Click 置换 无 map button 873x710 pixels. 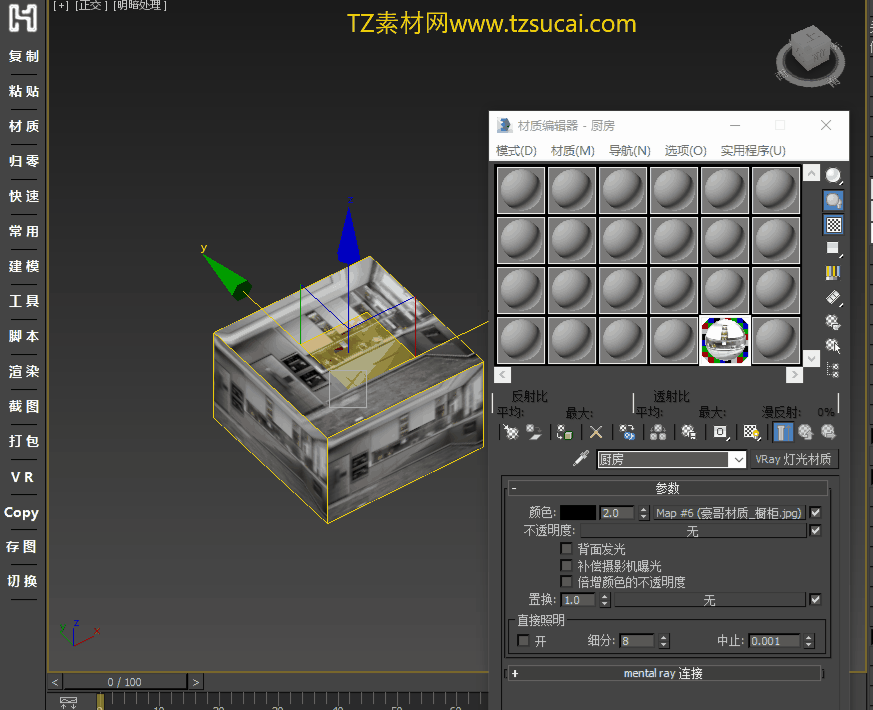[709, 600]
